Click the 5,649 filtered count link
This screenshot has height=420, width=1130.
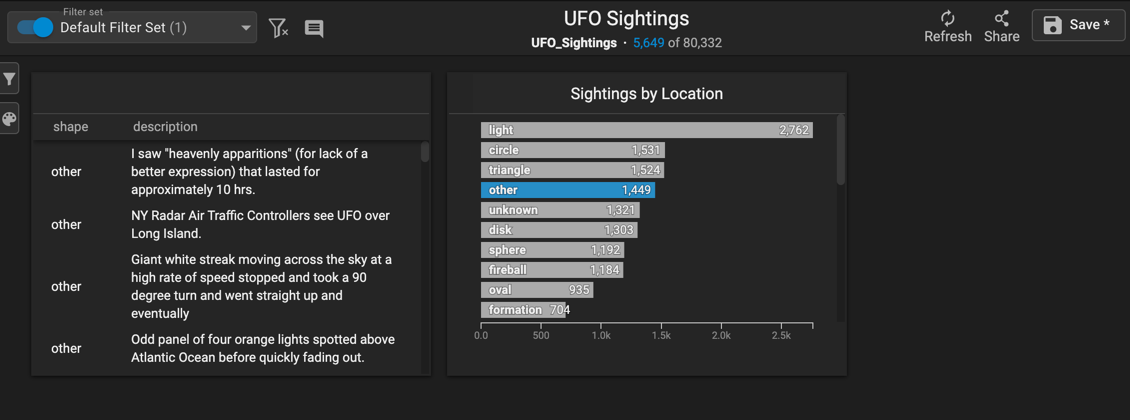tap(648, 43)
